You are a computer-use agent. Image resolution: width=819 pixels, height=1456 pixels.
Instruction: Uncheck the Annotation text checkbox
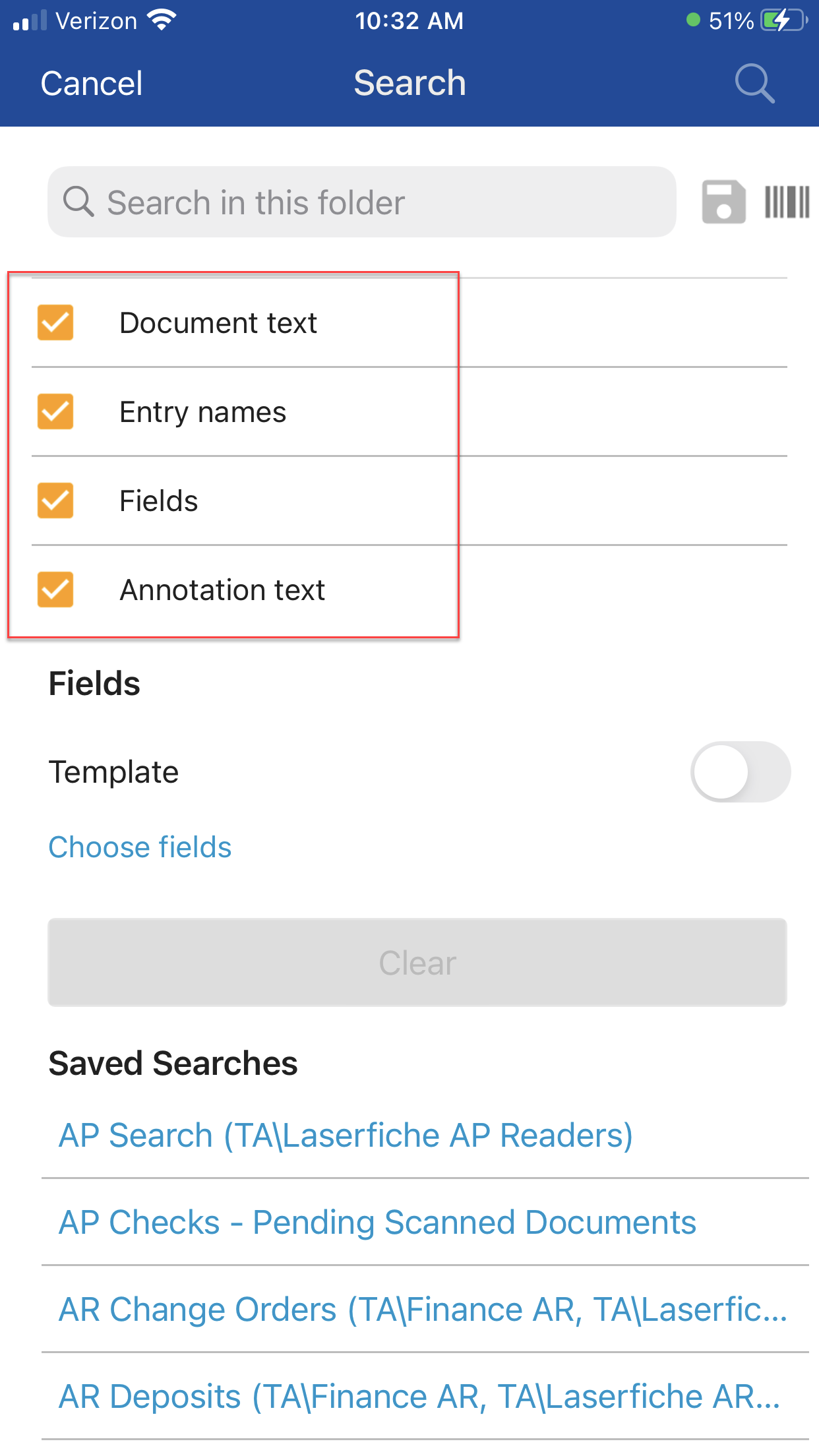click(x=55, y=590)
